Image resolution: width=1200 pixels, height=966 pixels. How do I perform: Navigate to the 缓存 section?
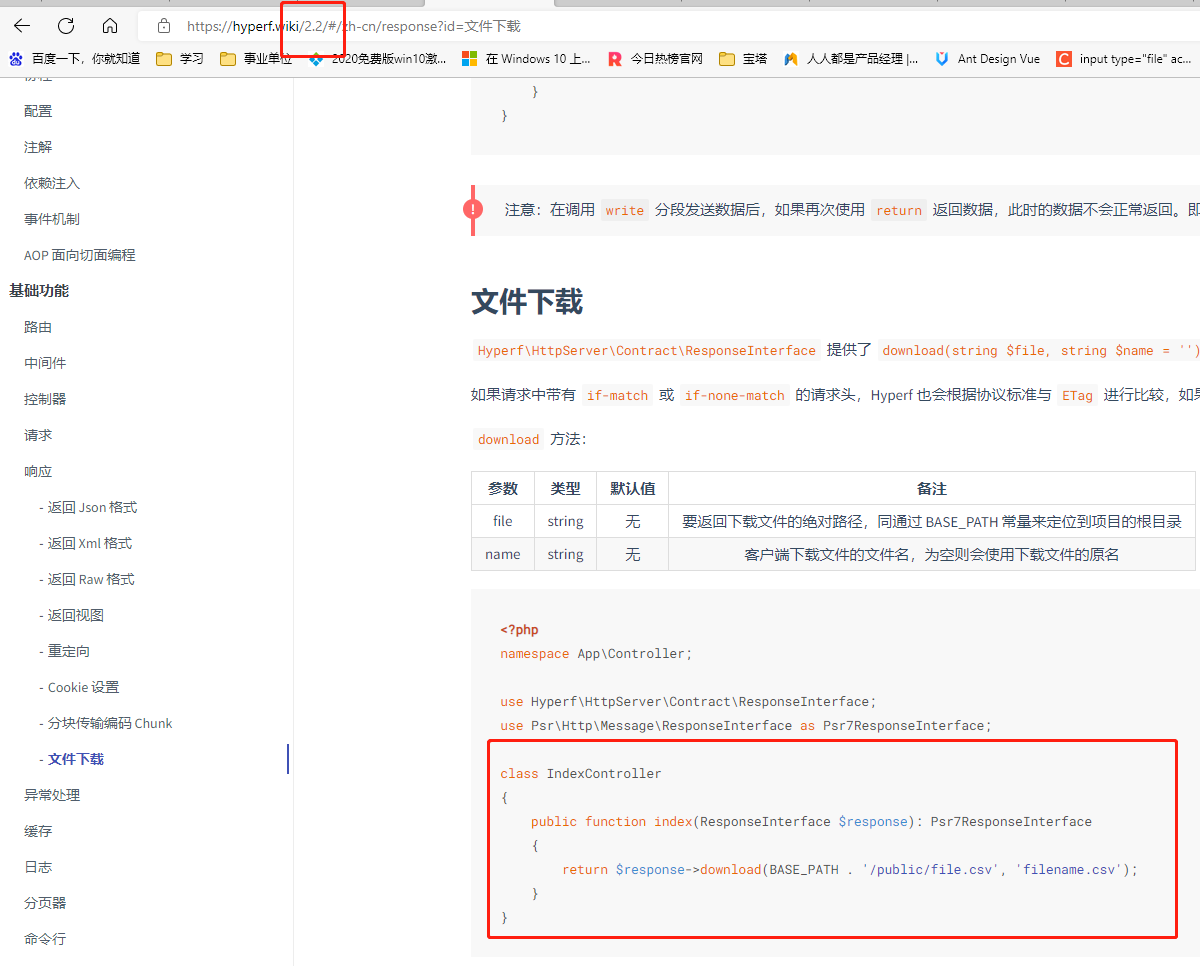pyautogui.click(x=37, y=830)
